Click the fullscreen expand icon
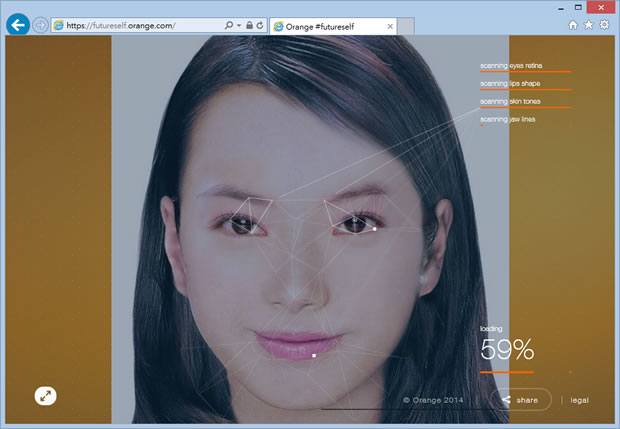The width and height of the screenshot is (620, 429). point(45,396)
